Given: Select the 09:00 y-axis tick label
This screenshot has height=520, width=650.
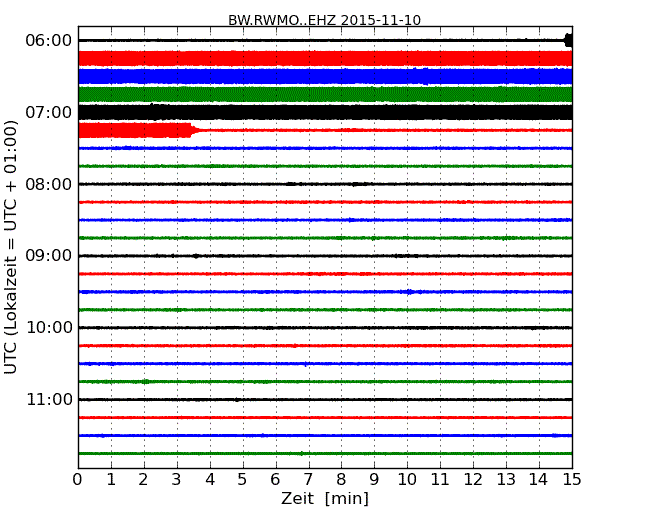Looking at the screenshot, I should (49, 256).
